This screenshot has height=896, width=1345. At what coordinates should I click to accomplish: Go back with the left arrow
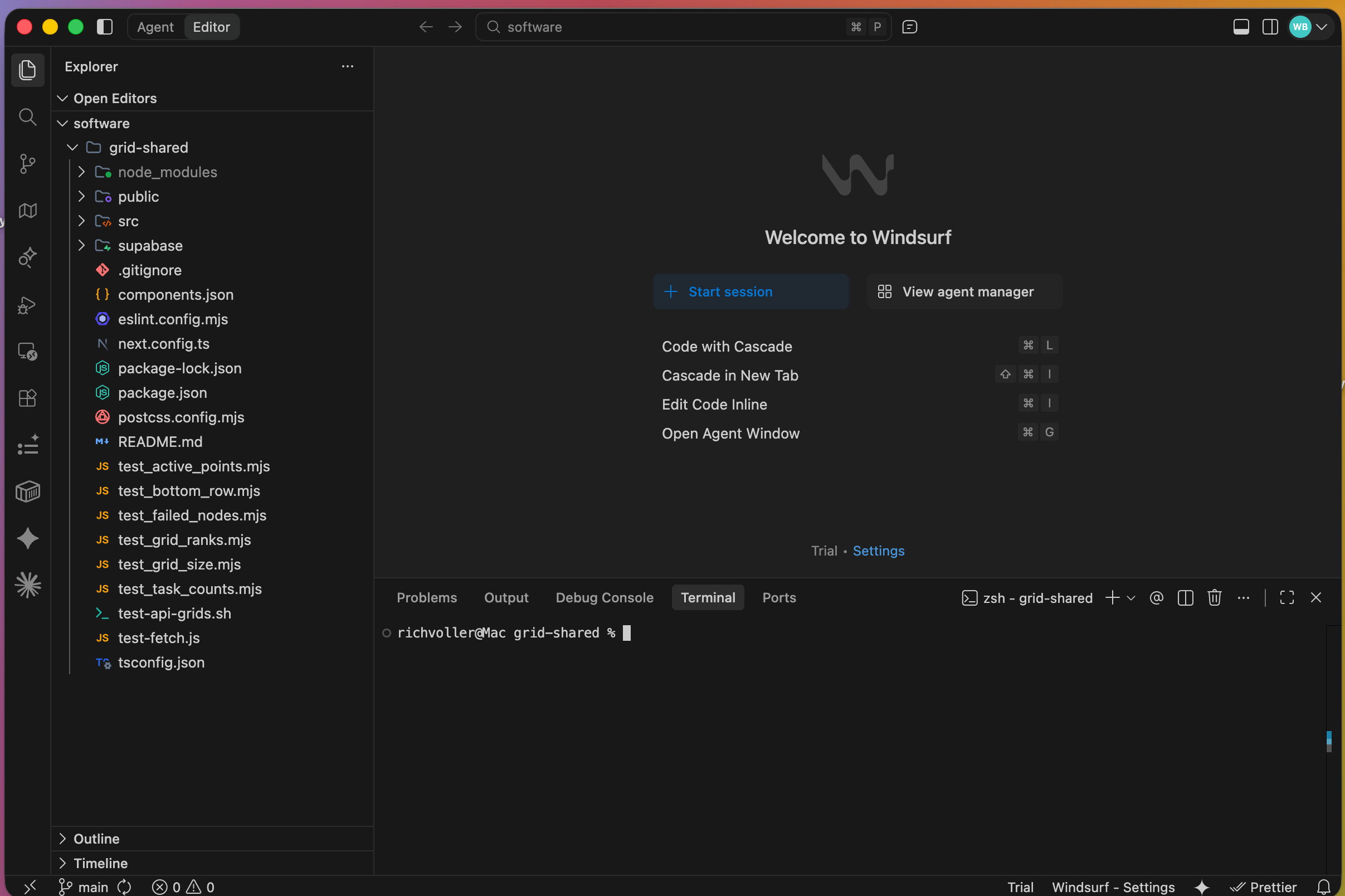[426, 27]
